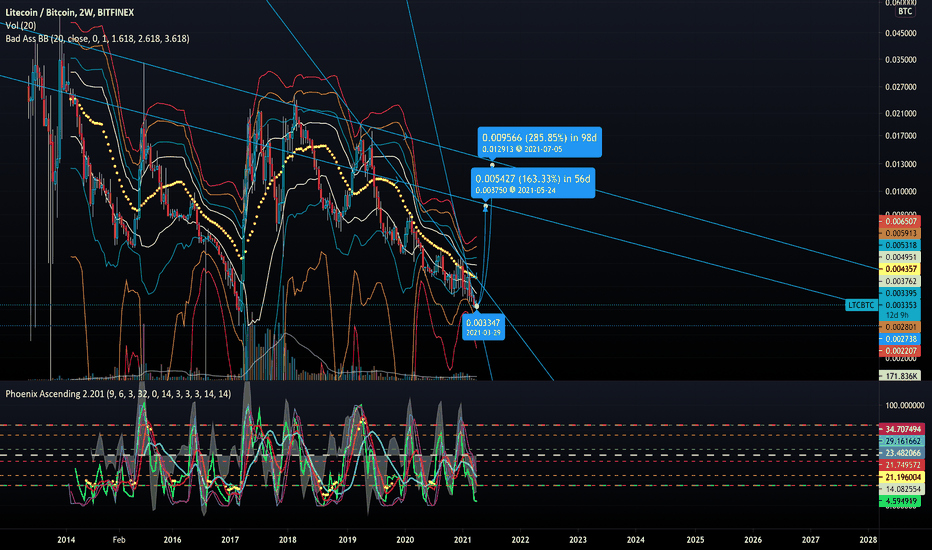Click 2026 on the time axis
This screenshot has height=550, width=932.
[x=753, y=540]
